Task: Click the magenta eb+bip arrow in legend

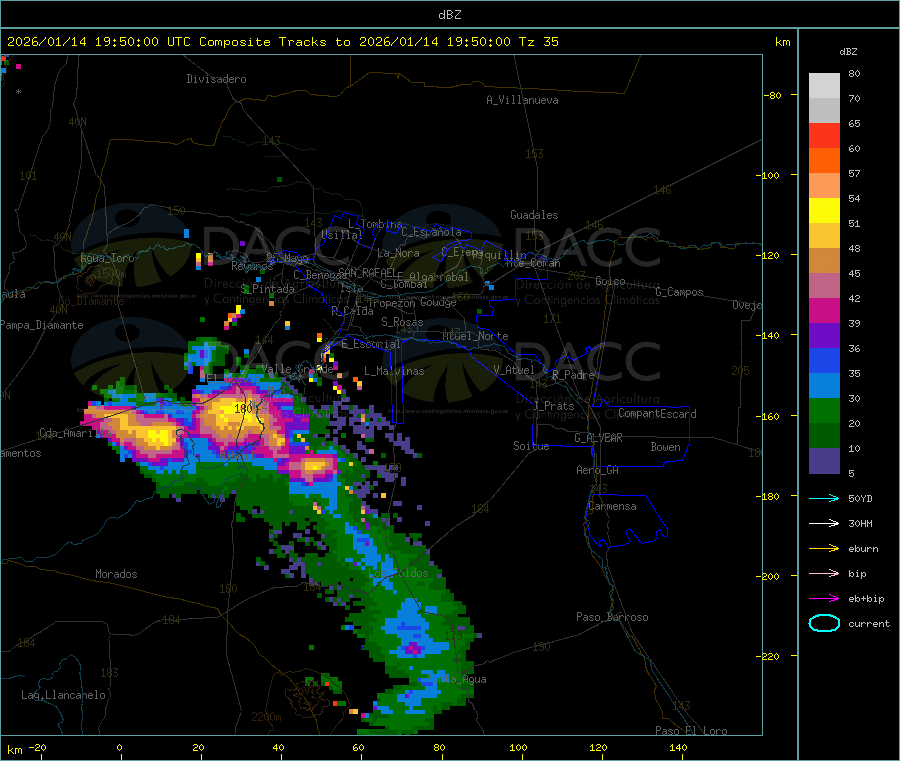Action: (824, 599)
